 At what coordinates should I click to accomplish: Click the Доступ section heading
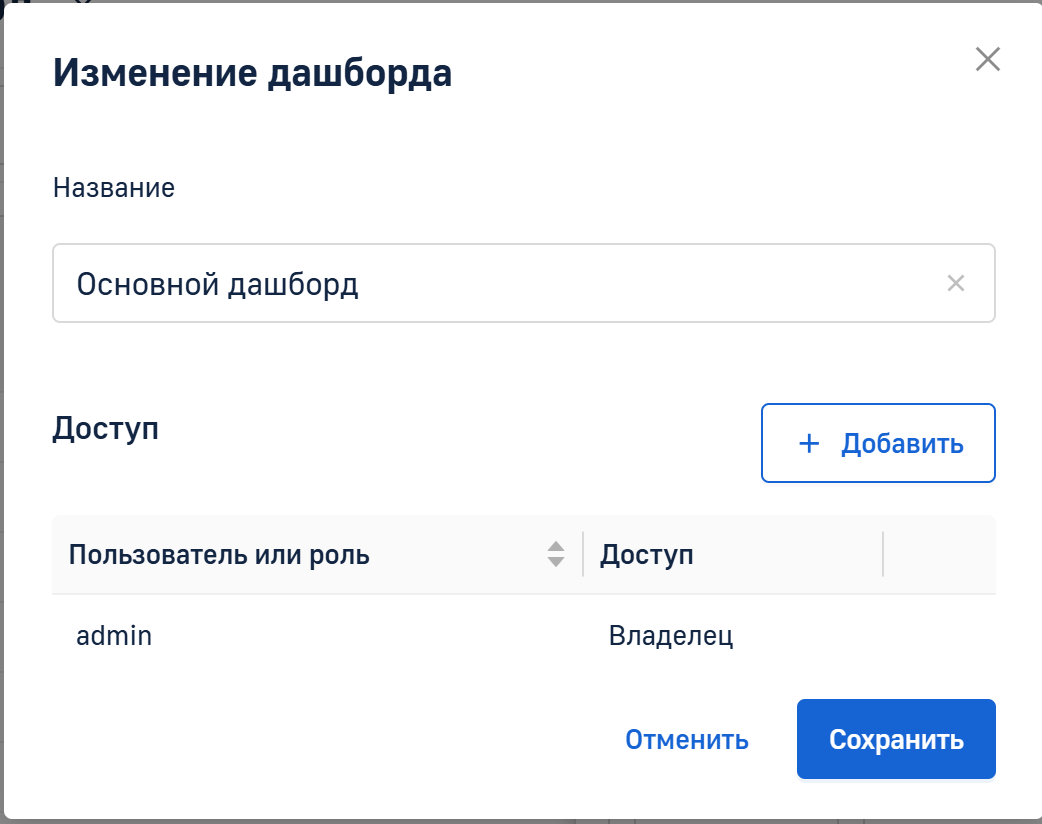pos(105,429)
